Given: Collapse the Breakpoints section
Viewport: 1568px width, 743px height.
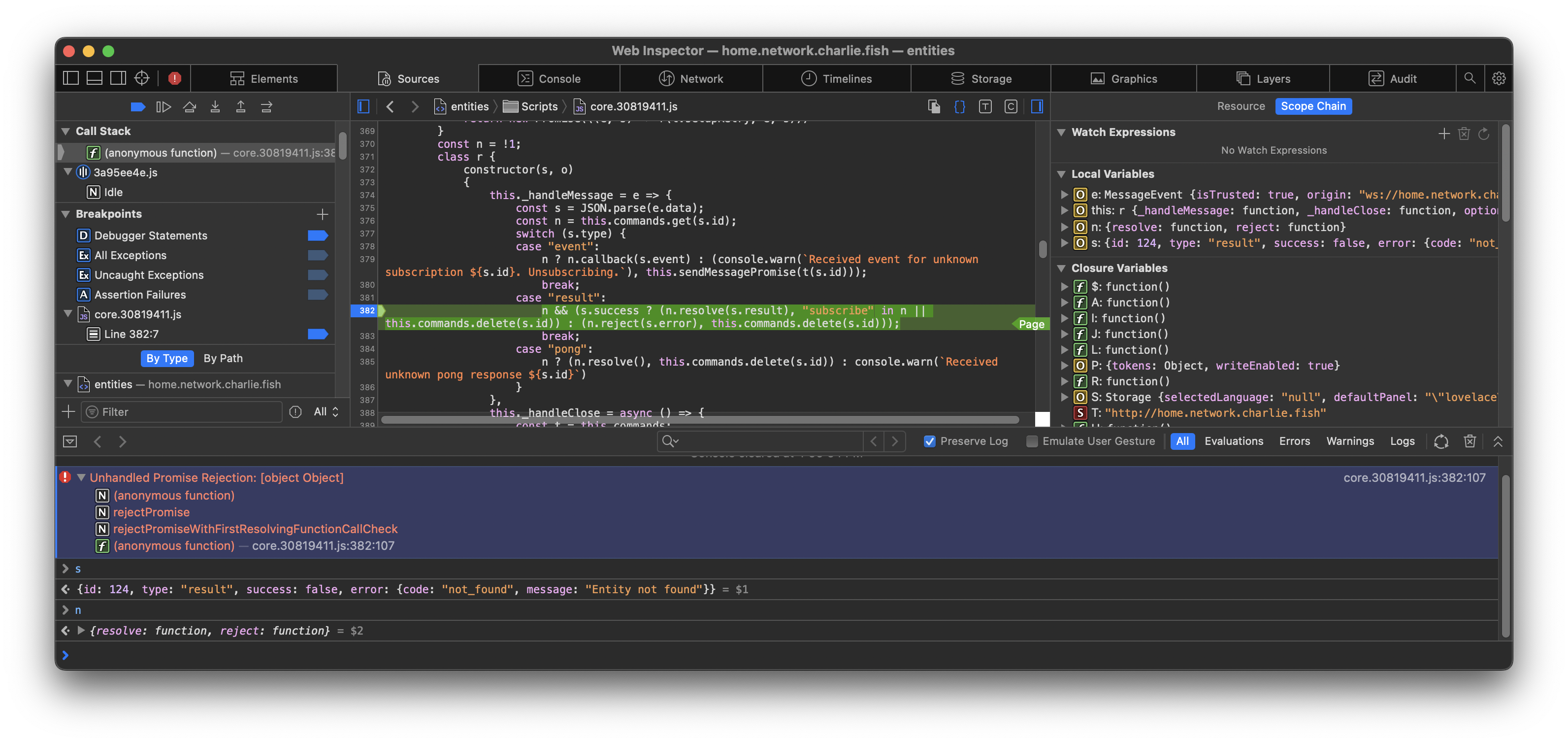Looking at the screenshot, I should point(65,214).
